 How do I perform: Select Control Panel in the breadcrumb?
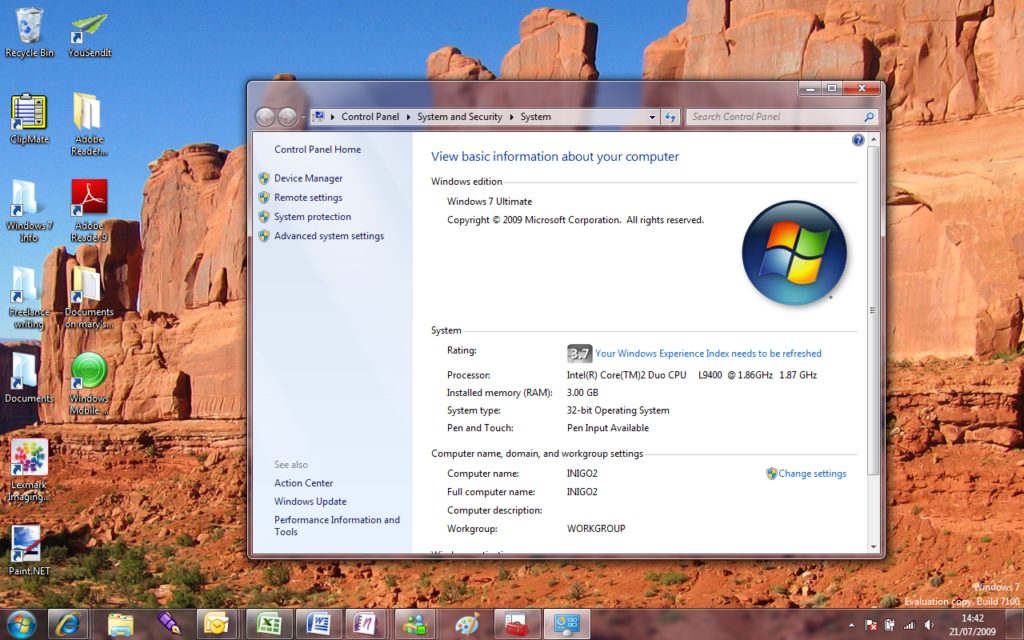(x=370, y=117)
